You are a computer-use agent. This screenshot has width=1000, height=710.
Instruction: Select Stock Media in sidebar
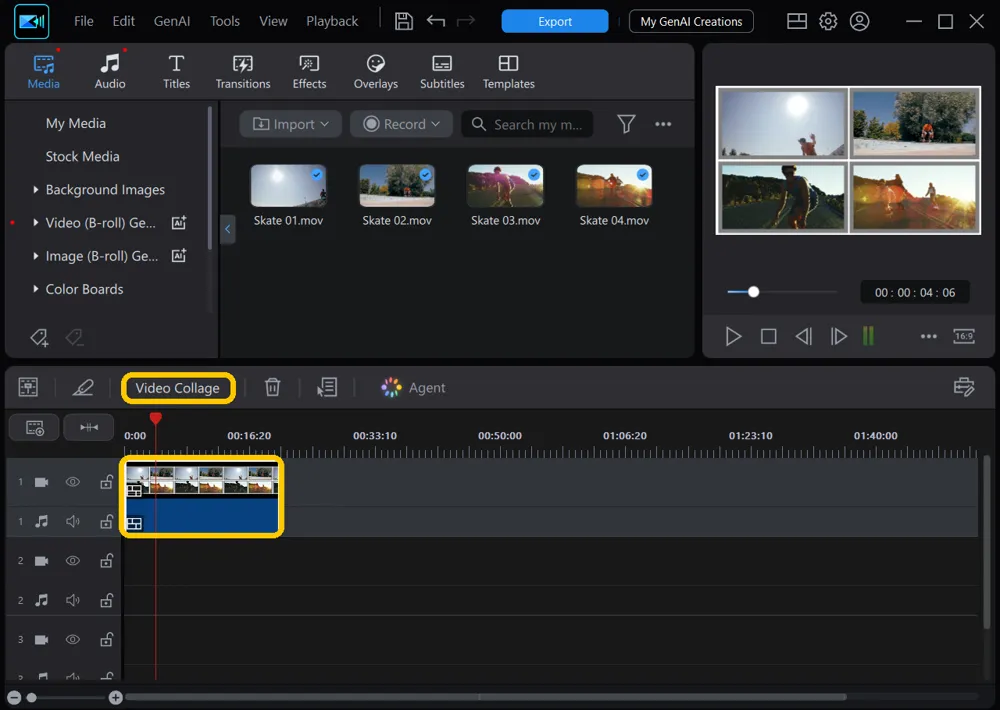click(x=82, y=156)
